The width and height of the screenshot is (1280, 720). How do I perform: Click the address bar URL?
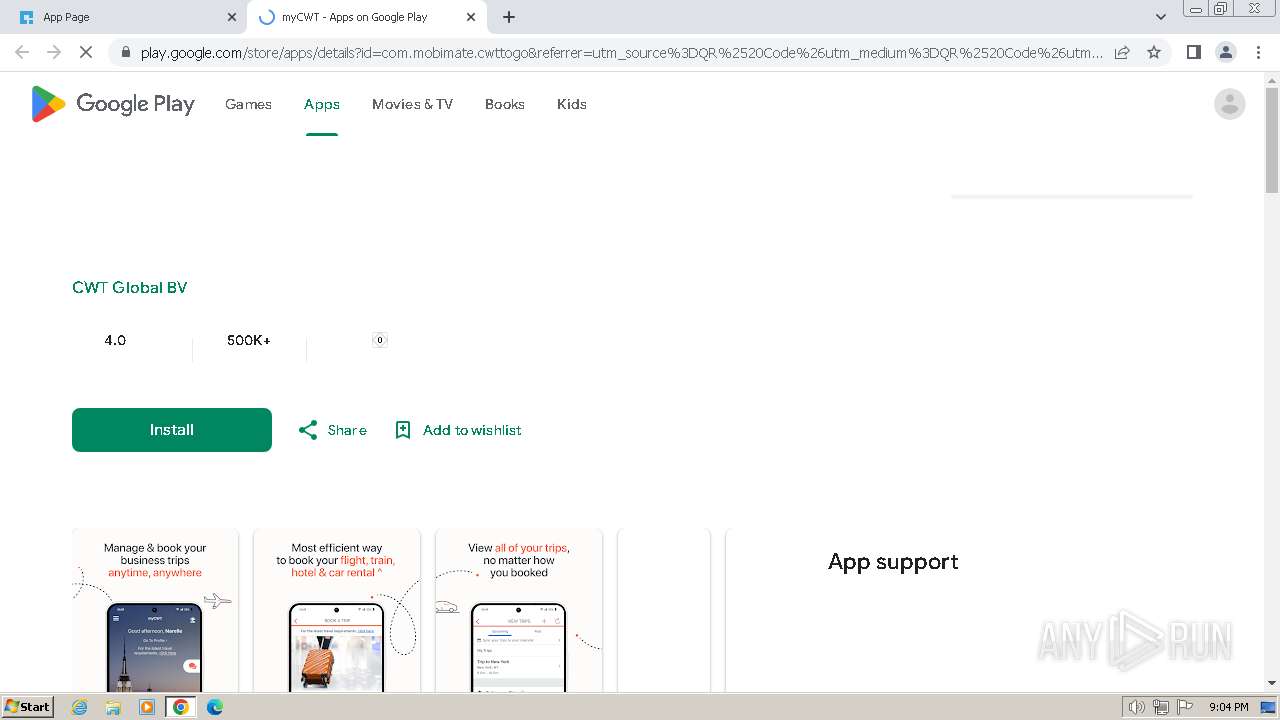pos(621,52)
